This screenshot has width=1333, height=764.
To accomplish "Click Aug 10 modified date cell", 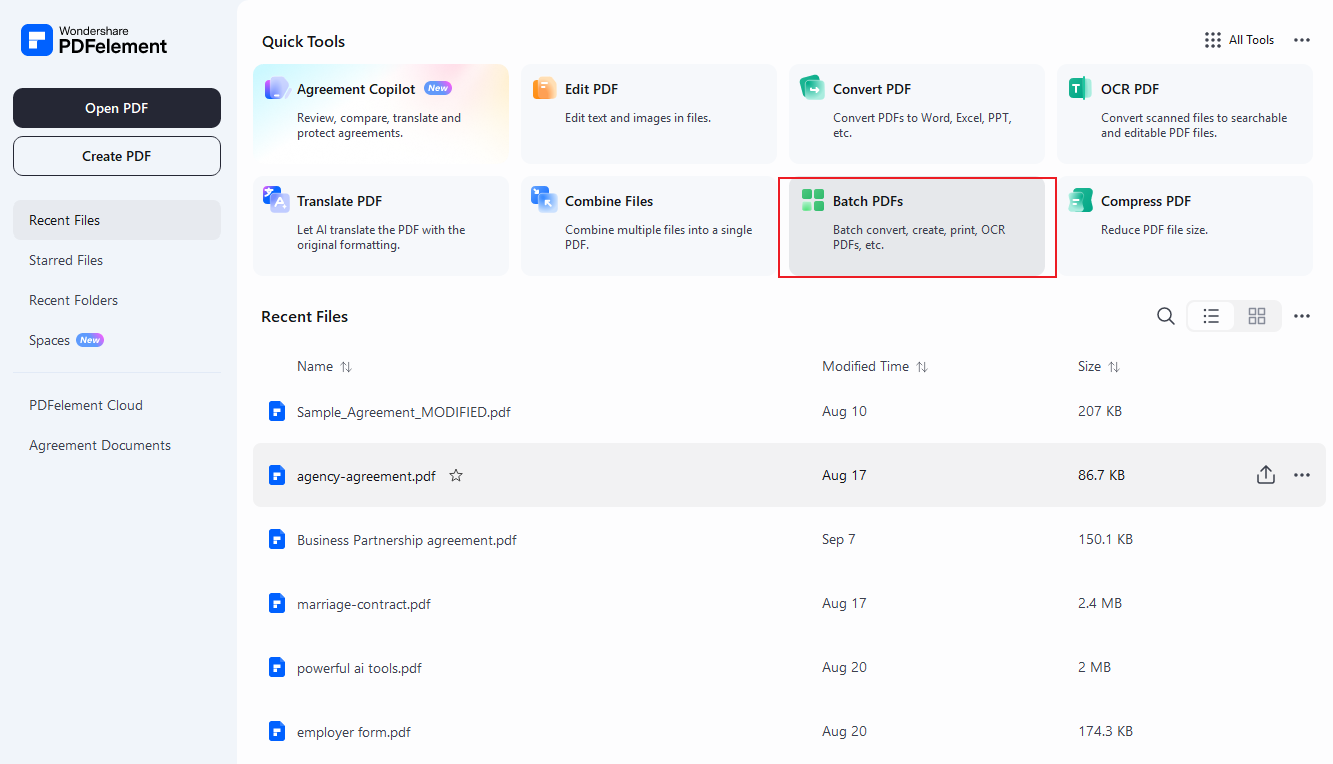I will pos(844,411).
